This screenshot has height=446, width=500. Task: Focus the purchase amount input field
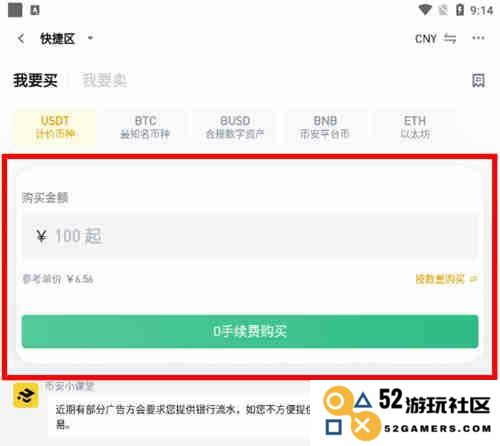coord(250,236)
